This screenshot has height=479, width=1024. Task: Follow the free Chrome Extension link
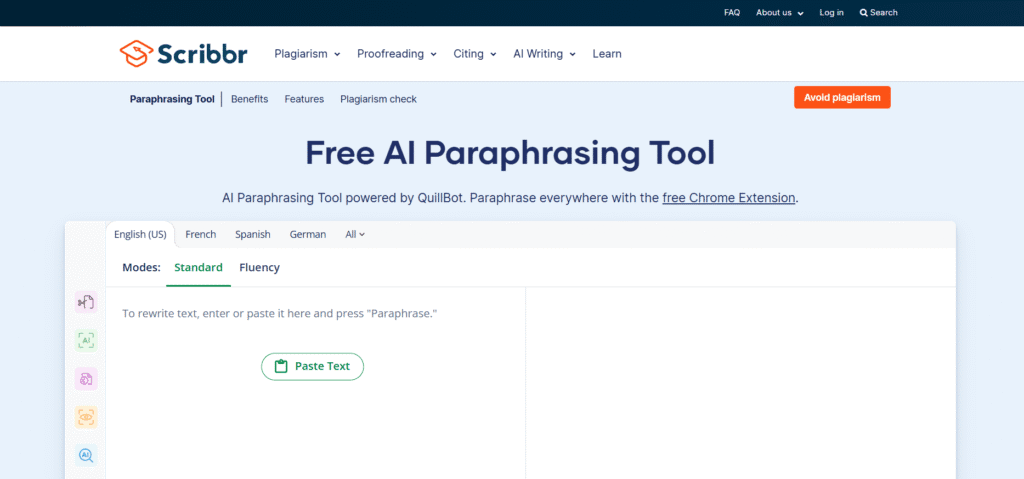pyautogui.click(x=728, y=198)
